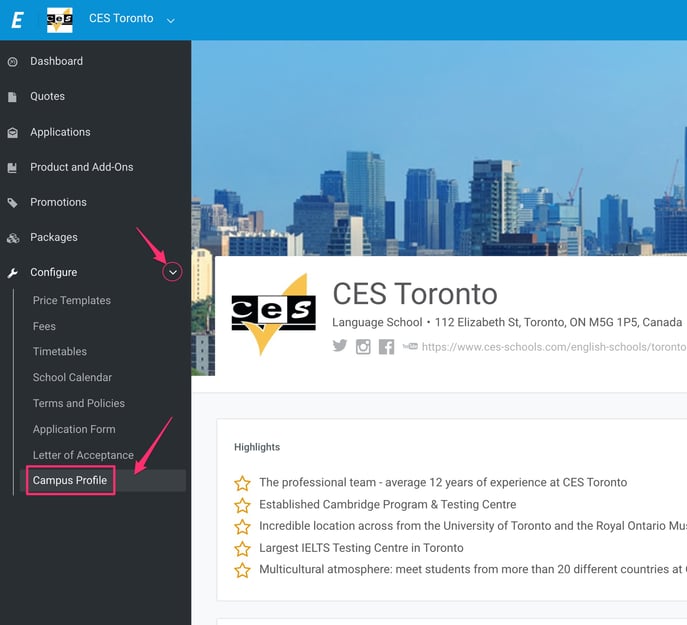Click the 112 Elizabeth St address text
The image size is (687, 625).
[558, 322]
